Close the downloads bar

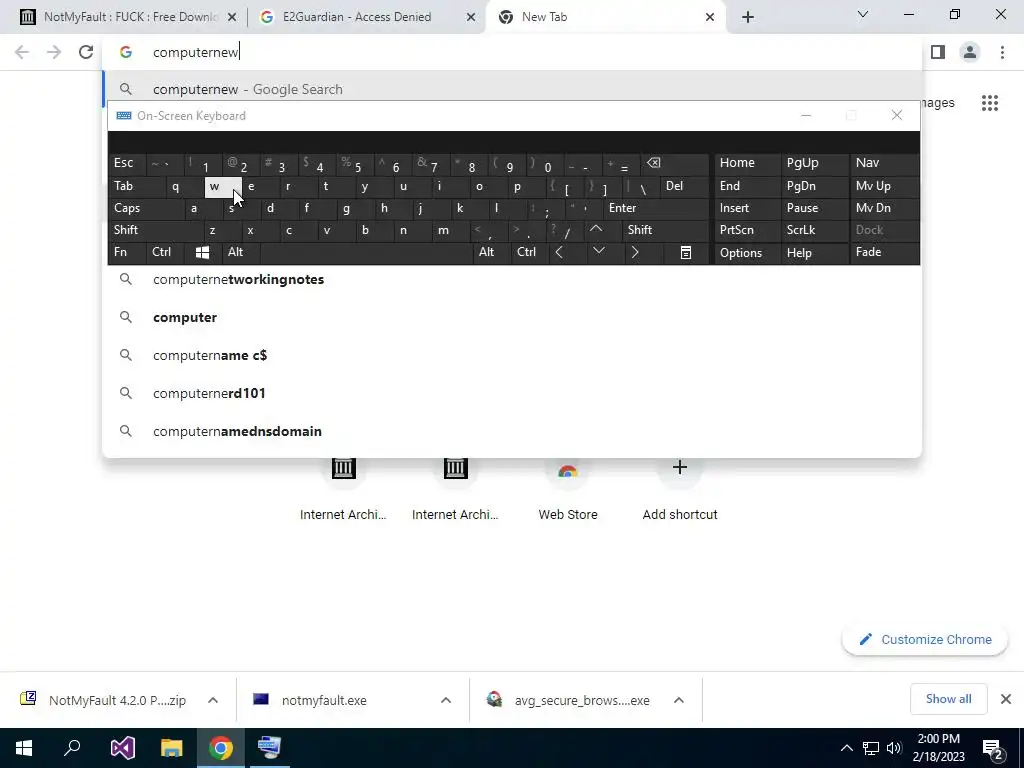[1006, 699]
